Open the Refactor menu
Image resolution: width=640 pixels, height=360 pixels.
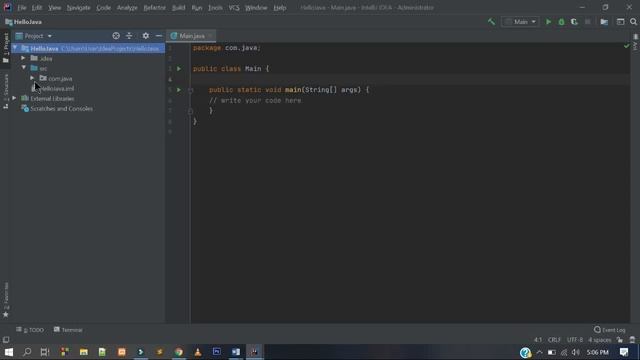pyautogui.click(x=155, y=7)
